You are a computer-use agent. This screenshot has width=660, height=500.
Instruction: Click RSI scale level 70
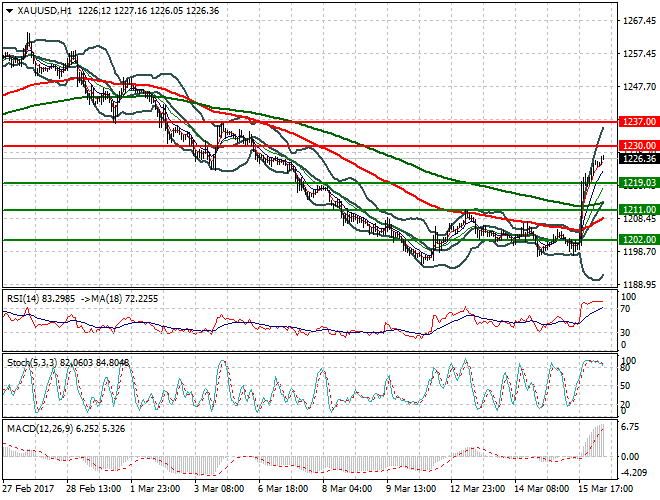627,311
